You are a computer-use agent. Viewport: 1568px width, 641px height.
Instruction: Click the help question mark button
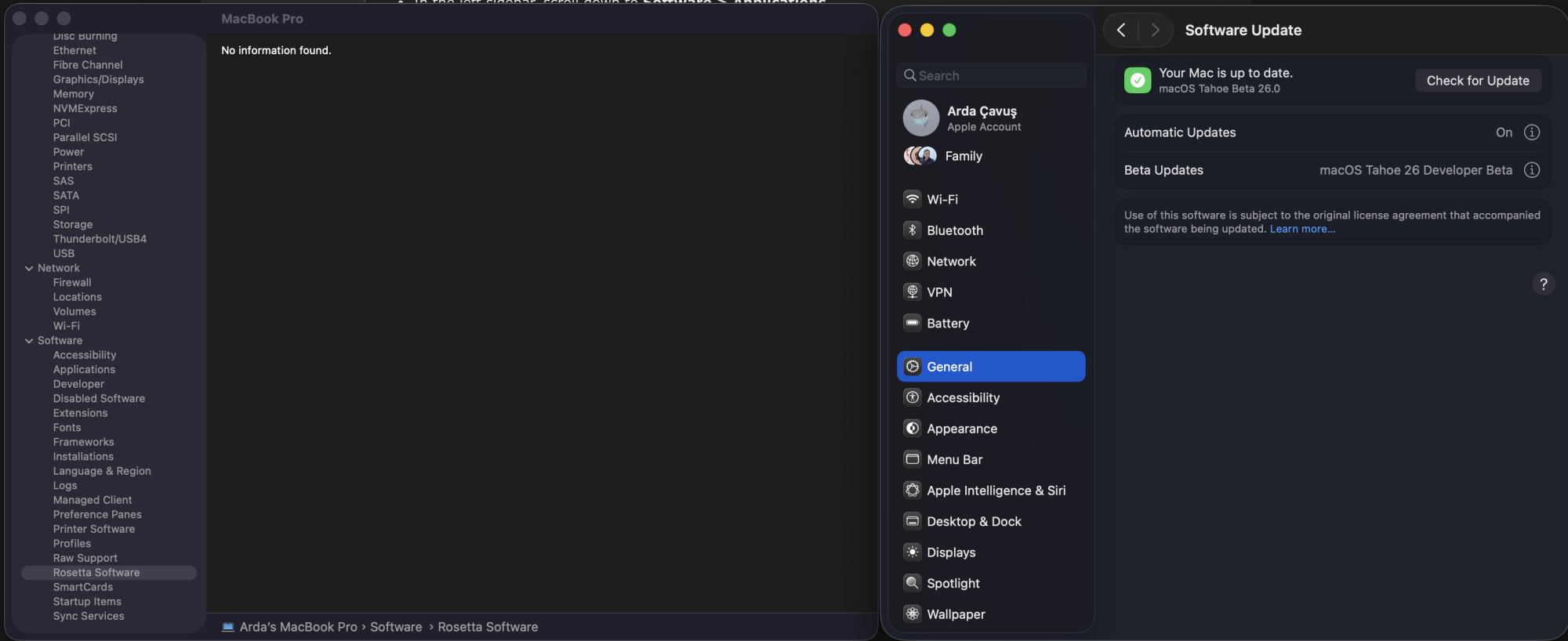(x=1543, y=284)
